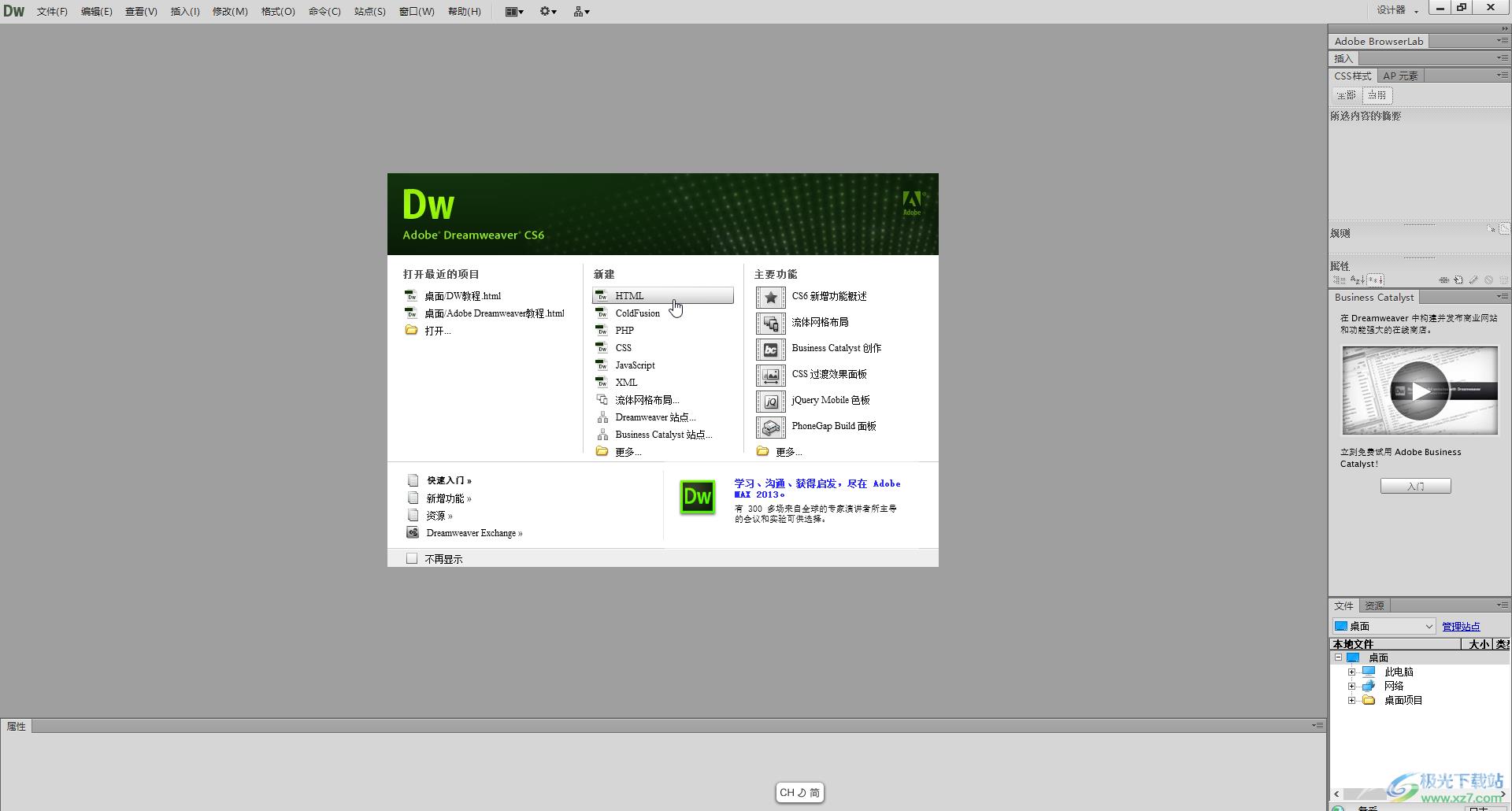Open the 桌面 site dropdown
The height and width of the screenshot is (811, 1512).
pos(1384,626)
